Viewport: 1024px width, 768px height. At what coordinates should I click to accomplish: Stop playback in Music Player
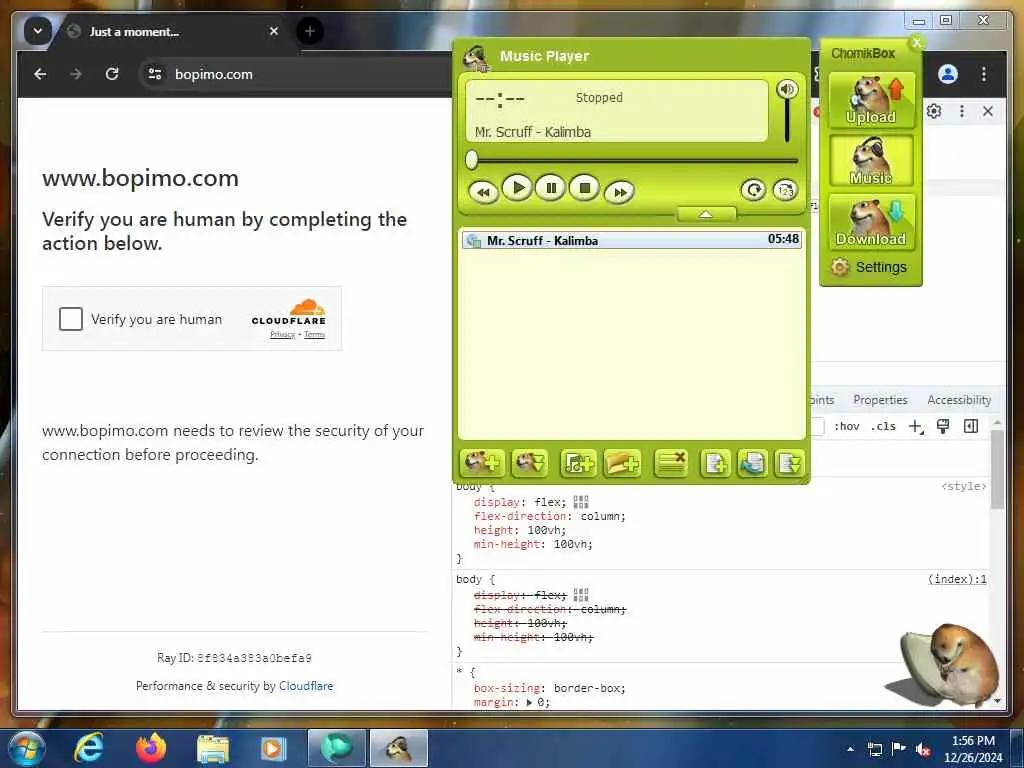point(584,189)
